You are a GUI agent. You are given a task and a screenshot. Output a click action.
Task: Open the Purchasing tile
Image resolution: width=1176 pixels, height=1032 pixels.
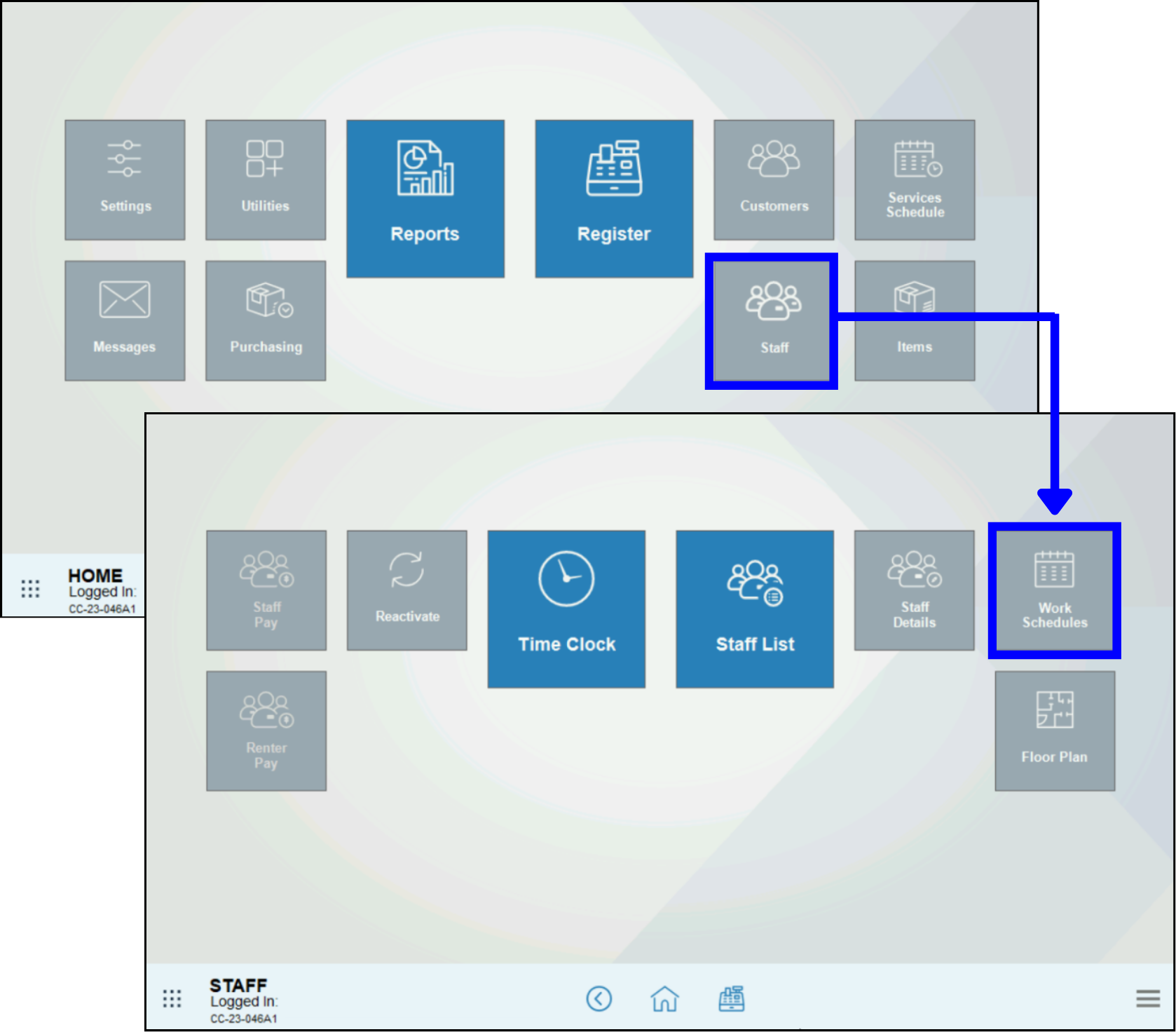tap(265, 321)
